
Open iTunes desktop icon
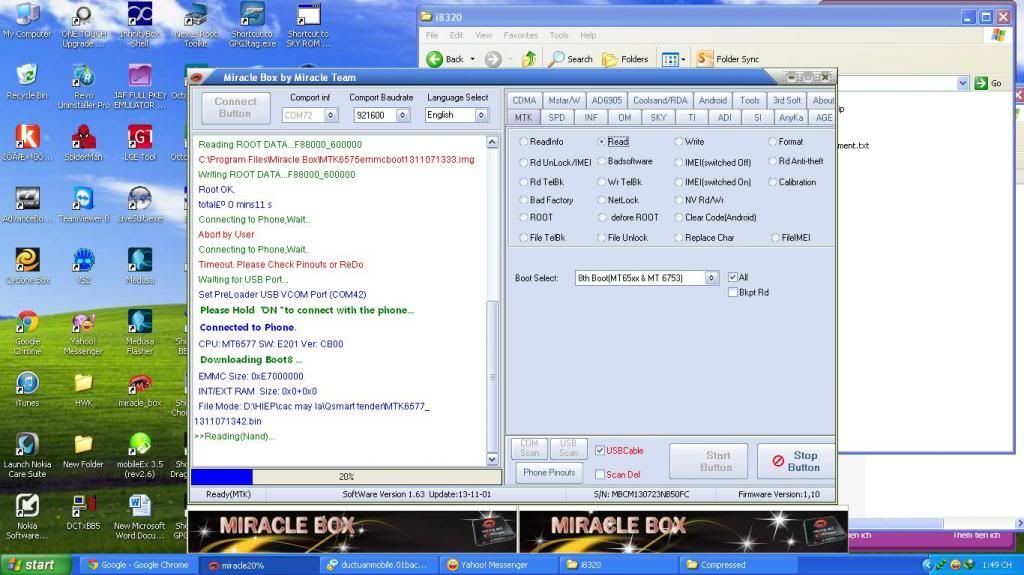coord(27,389)
